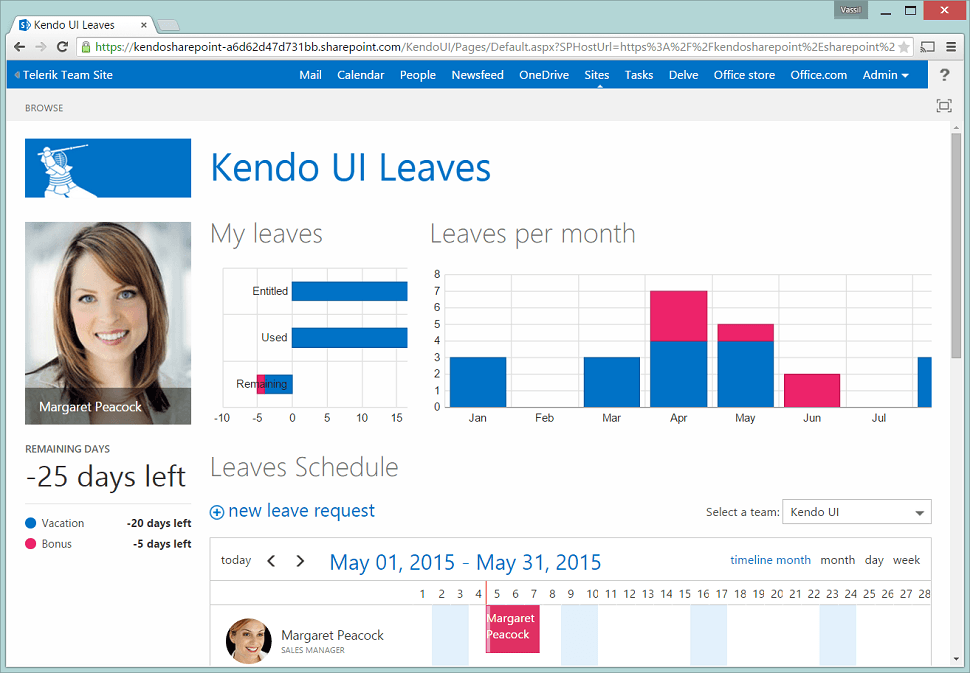Open Newsfeed in top bar
This screenshot has width=970, height=673.
(x=478, y=75)
